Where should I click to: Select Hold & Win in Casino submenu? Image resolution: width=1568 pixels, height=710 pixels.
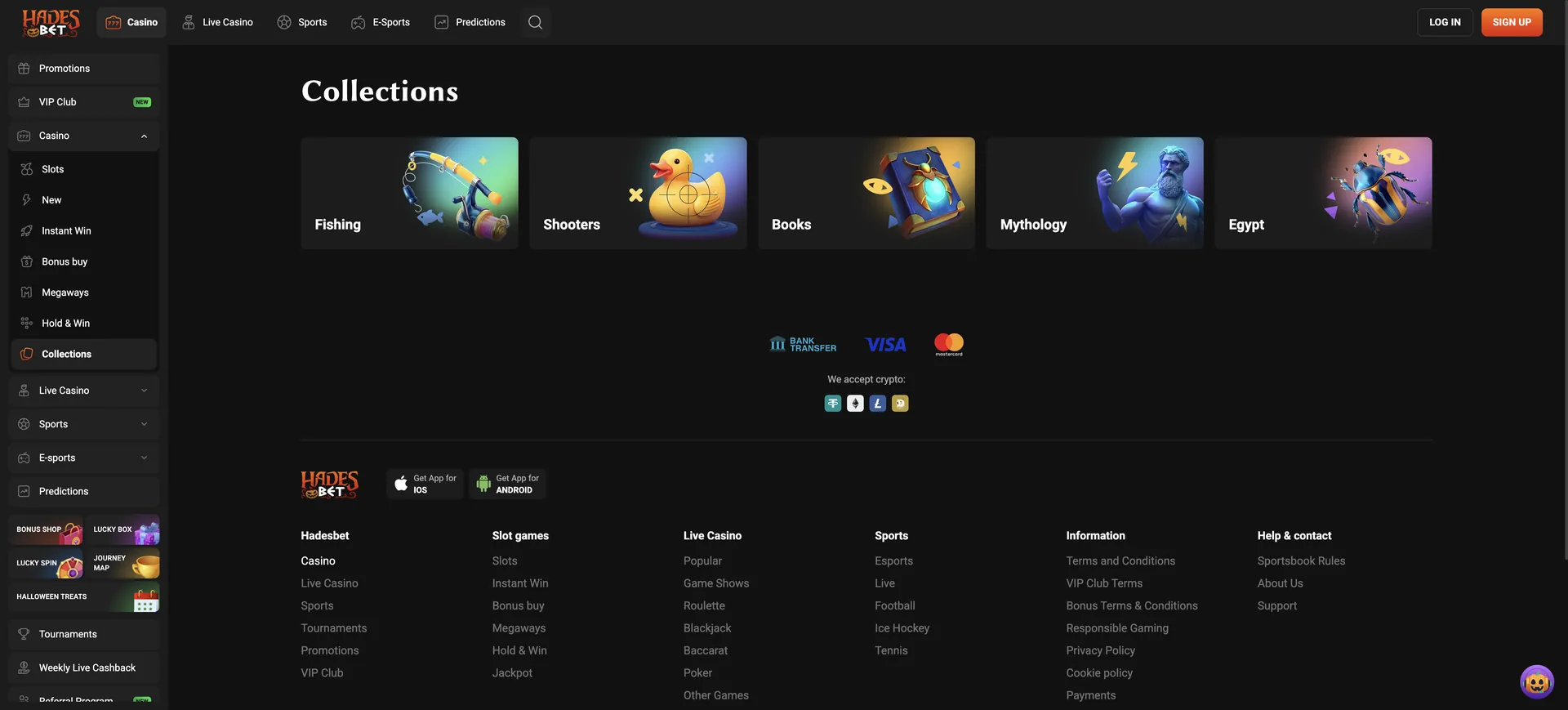[x=83, y=324]
